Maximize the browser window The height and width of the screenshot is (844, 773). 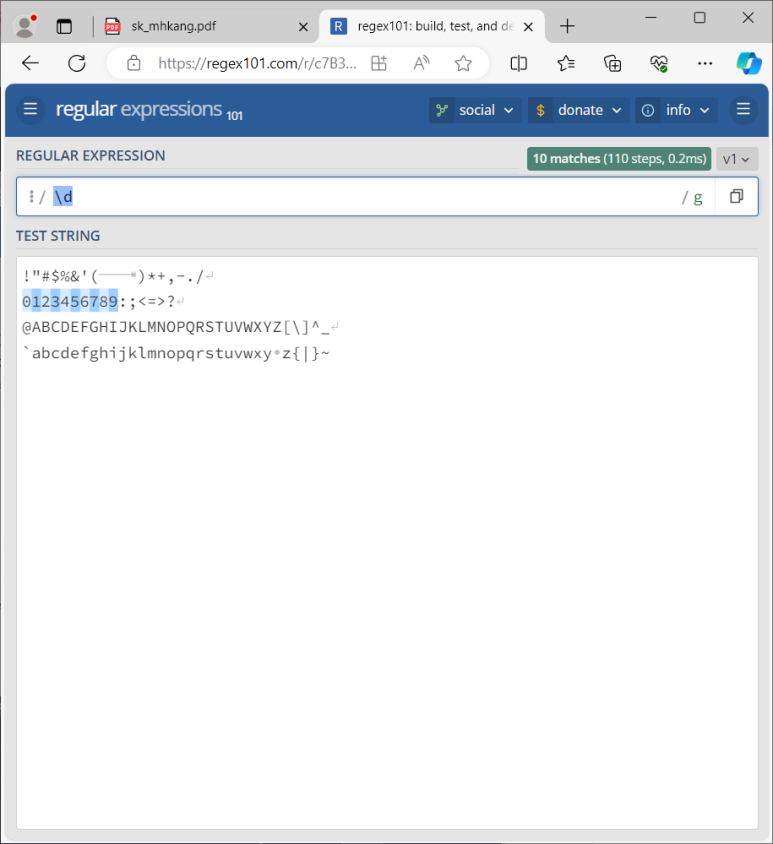click(699, 18)
